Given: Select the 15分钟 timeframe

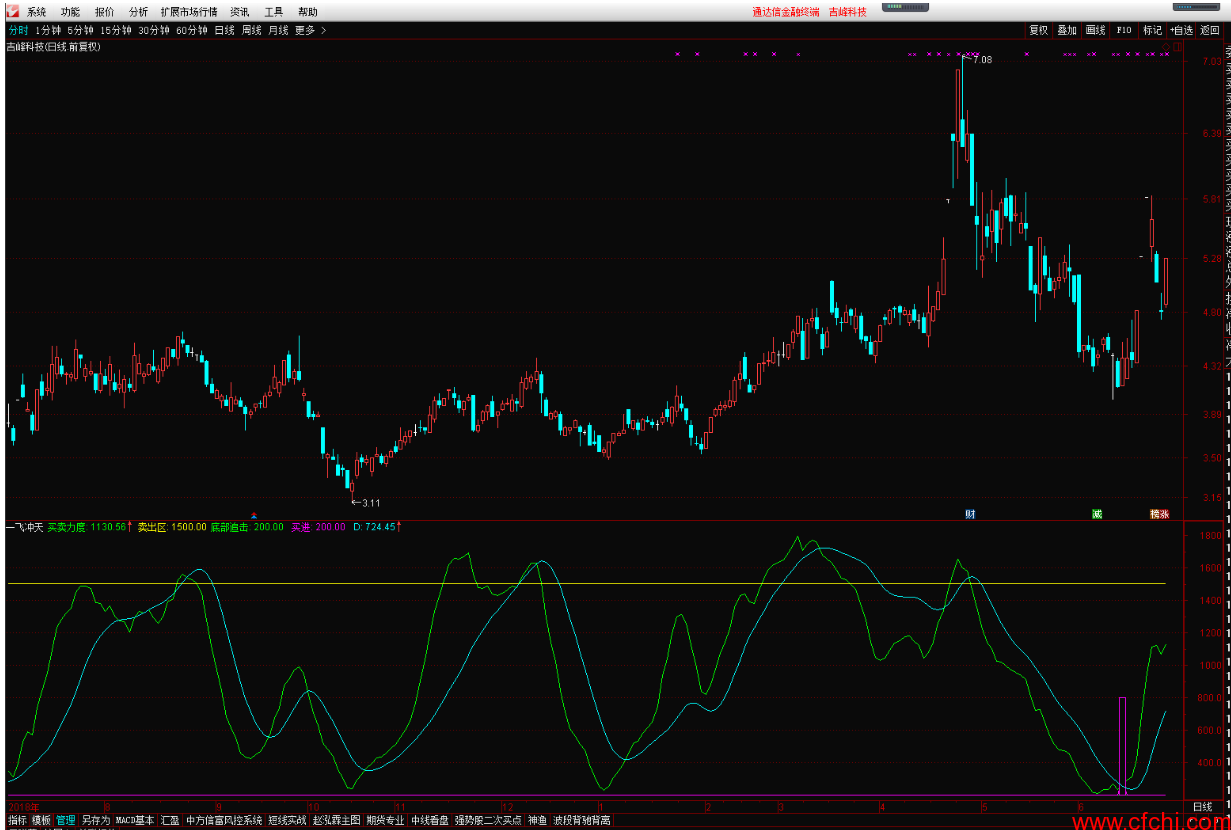Looking at the screenshot, I should pos(116,30).
